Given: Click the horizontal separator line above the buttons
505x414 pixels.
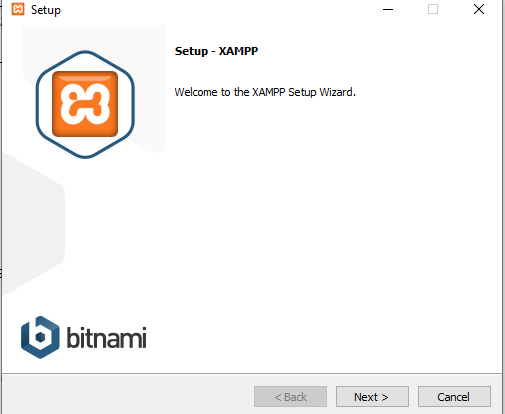Looking at the screenshot, I should tap(252, 373).
